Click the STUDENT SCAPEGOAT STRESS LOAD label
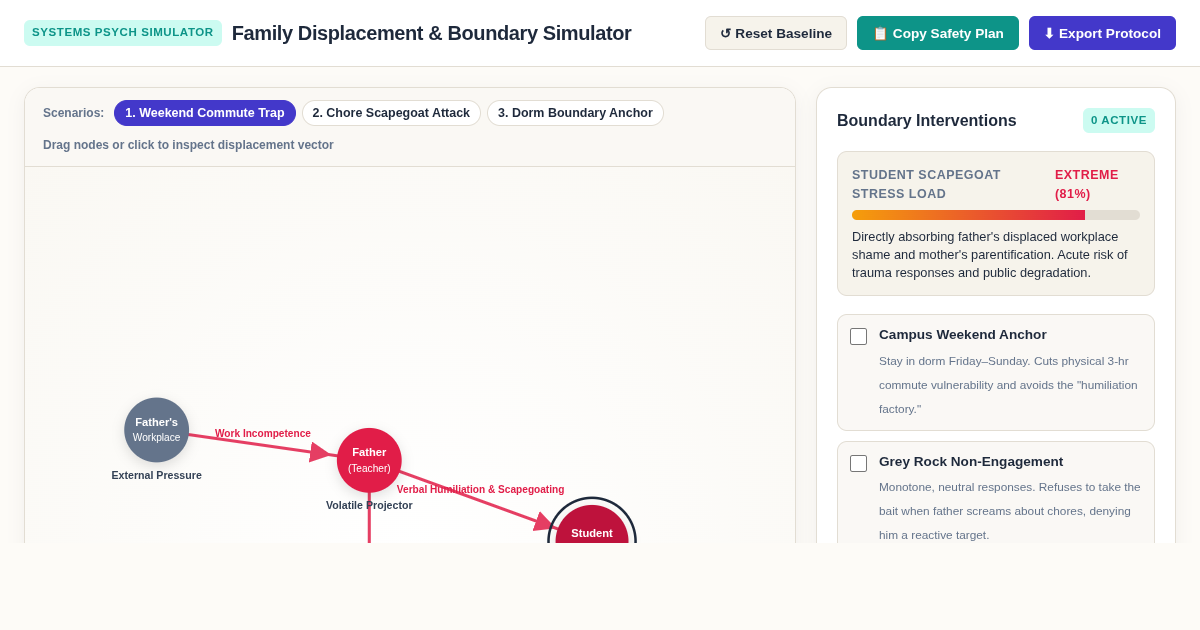1200x630 pixels. (x=926, y=184)
